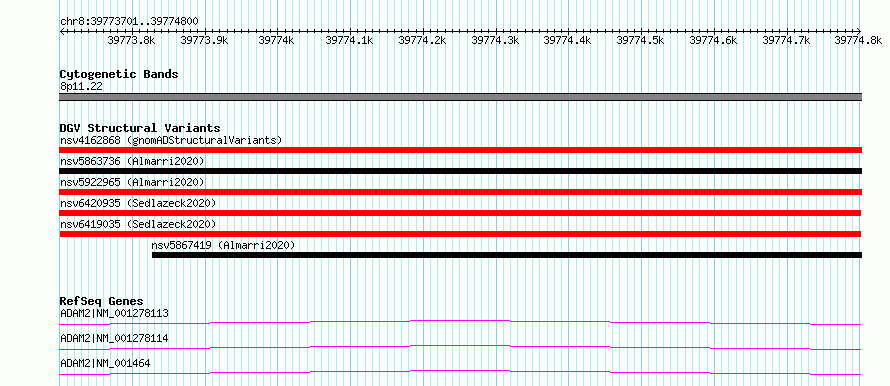Viewport: 890px width, 386px height.
Task: Select the red bar for variant nsv6419035
Action: 460,234
